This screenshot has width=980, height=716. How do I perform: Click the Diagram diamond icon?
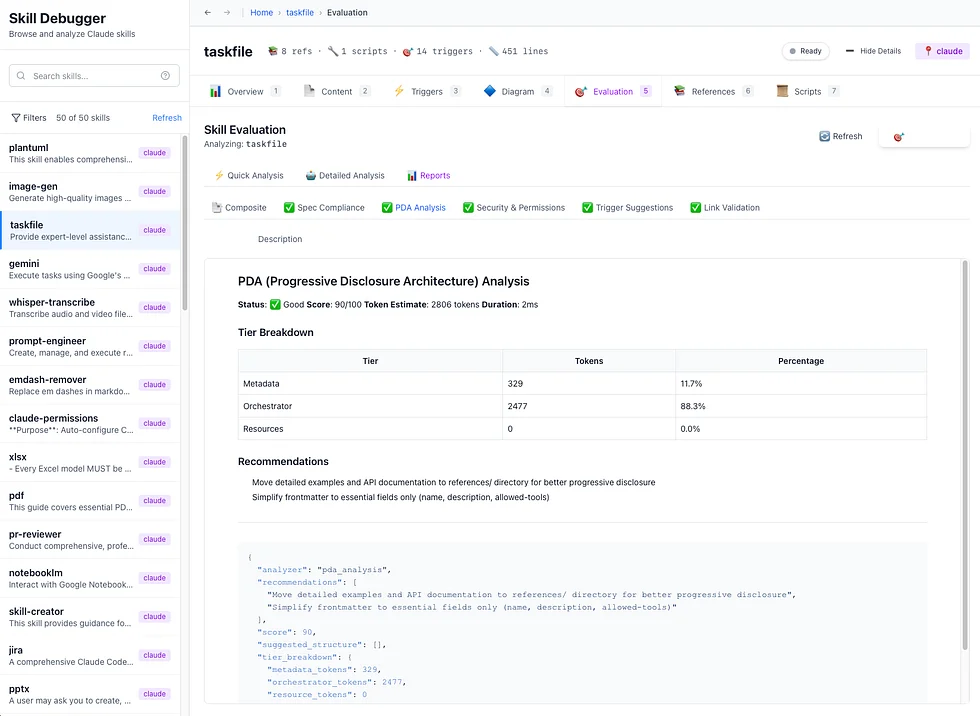(x=489, y=91)
